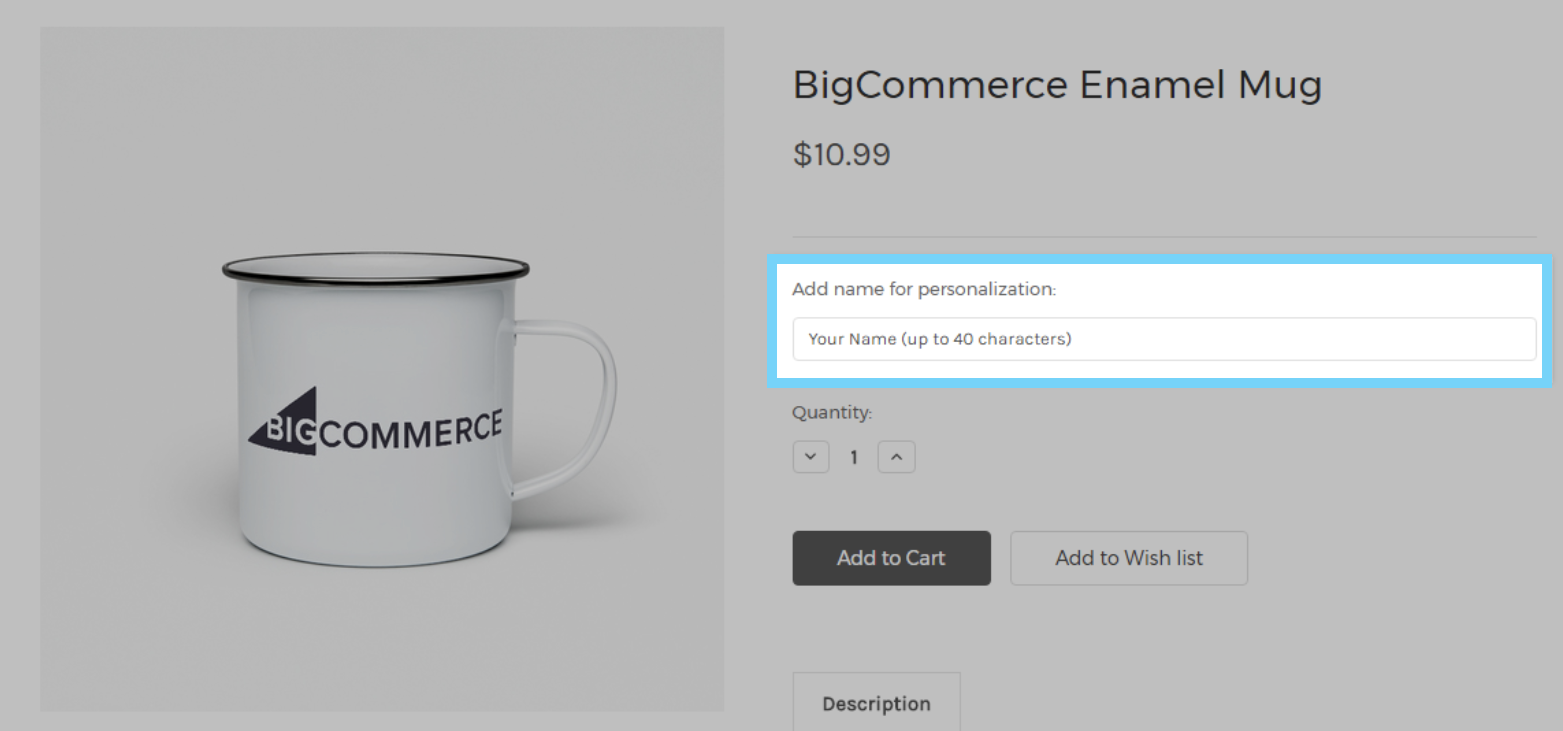
Task: Click the black rim of the mug
Action: pyautogui.click(x=375, y=268)
